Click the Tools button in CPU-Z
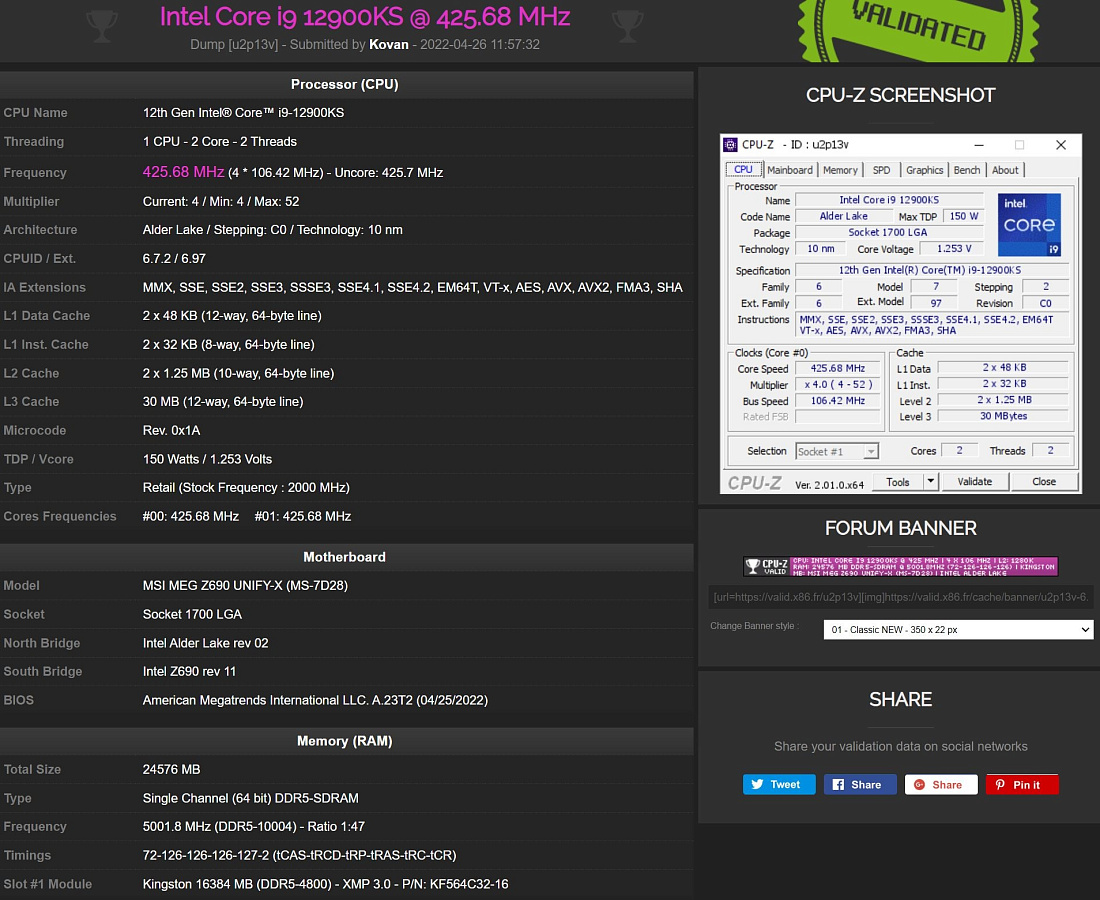This screenshot has height=900, width=1100. [897, 481]
